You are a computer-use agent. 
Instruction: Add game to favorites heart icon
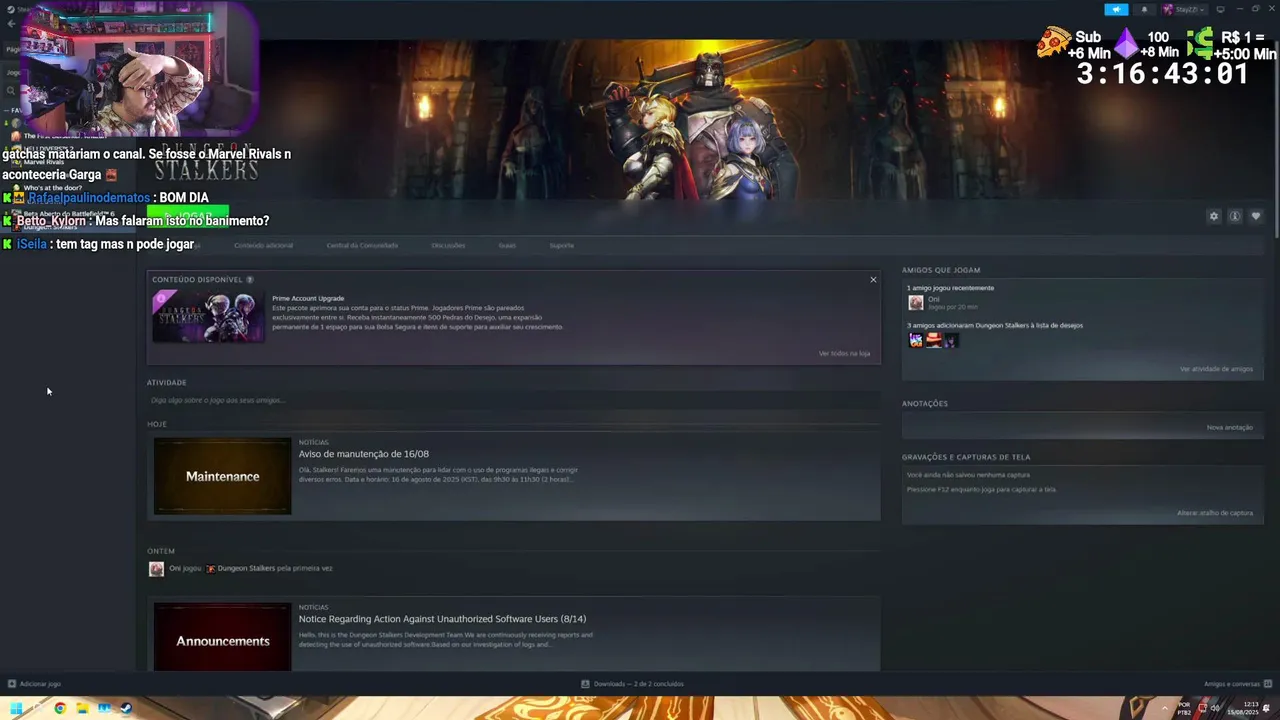click(1256, 216)
